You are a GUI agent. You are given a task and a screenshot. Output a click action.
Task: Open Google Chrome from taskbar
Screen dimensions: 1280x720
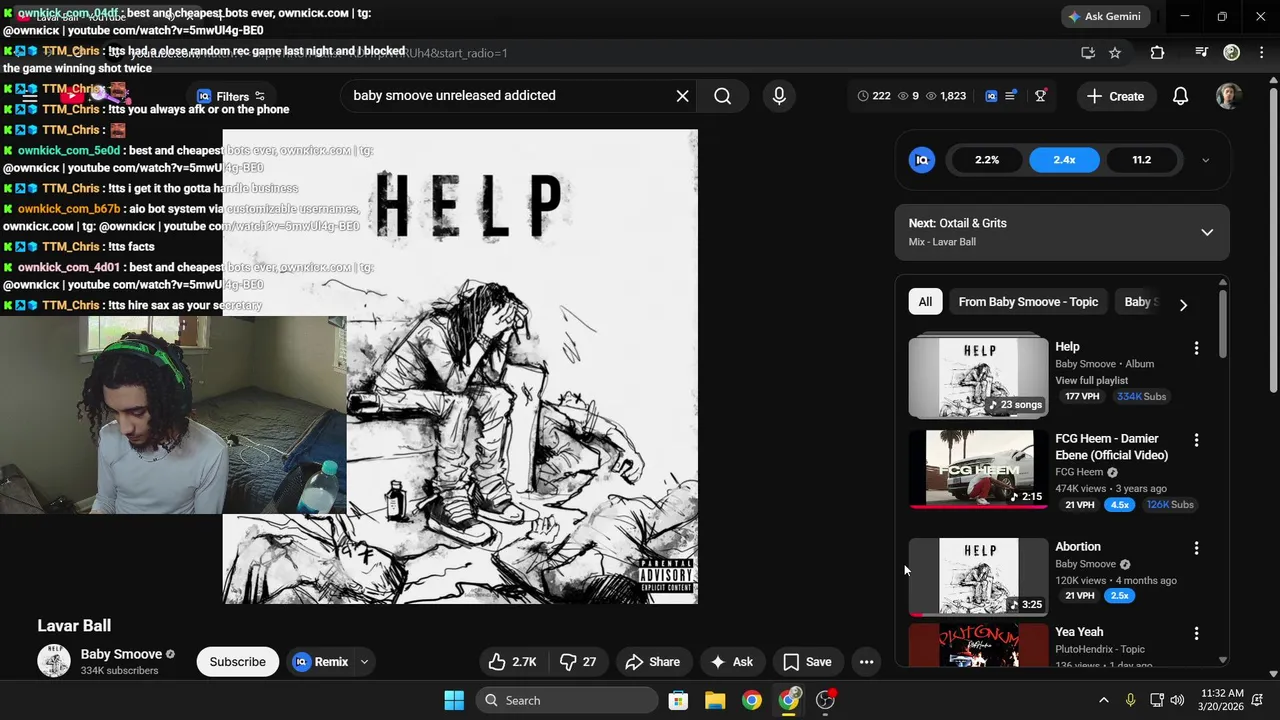(x=751, y=700)
